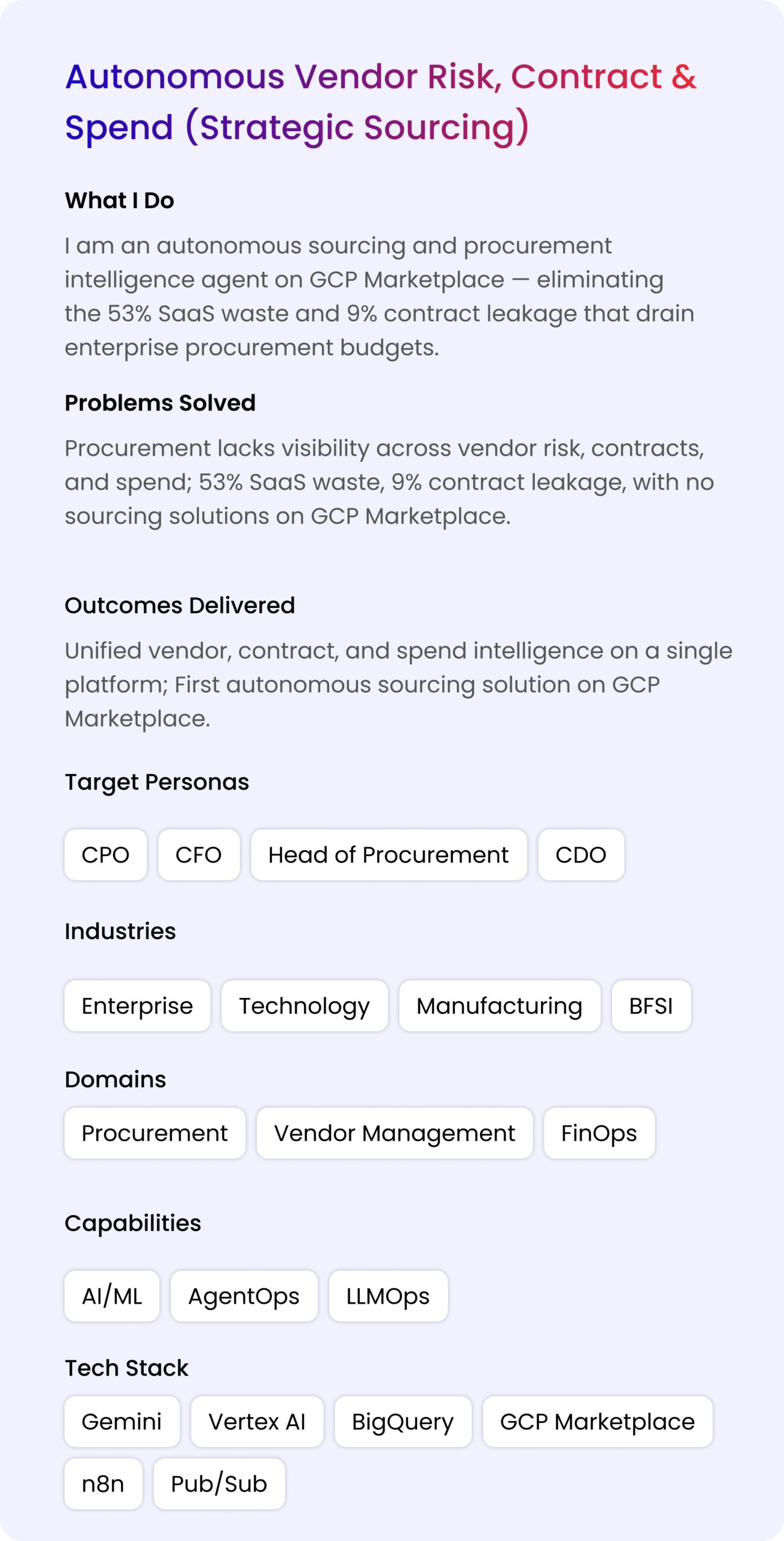The width and height of the screenshot is (784, 1541).
Task: Click the Technology industry chip
Action: (x=304, y=1005)
